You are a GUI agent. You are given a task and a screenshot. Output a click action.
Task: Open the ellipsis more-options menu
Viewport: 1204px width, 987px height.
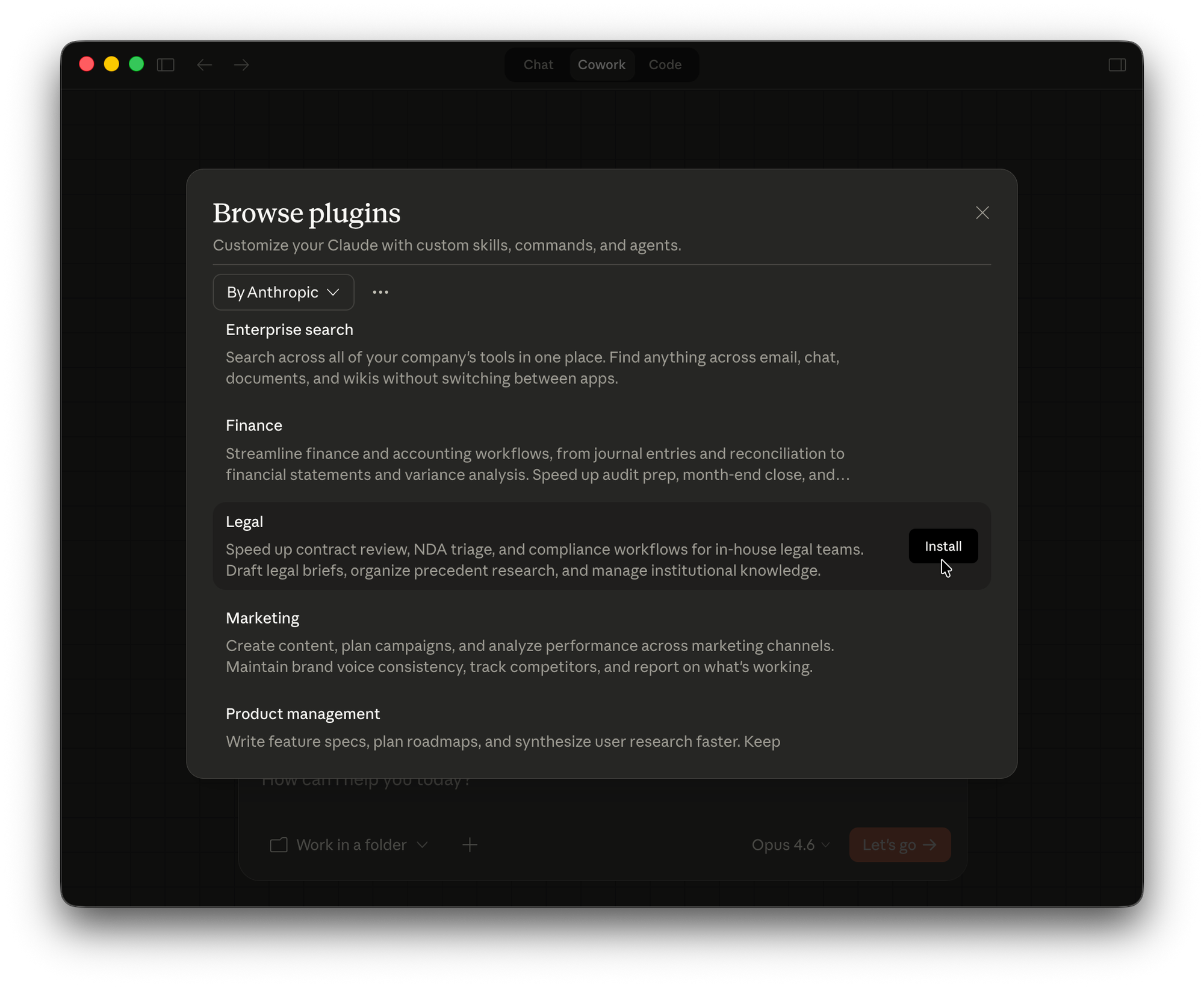[380, 292]
